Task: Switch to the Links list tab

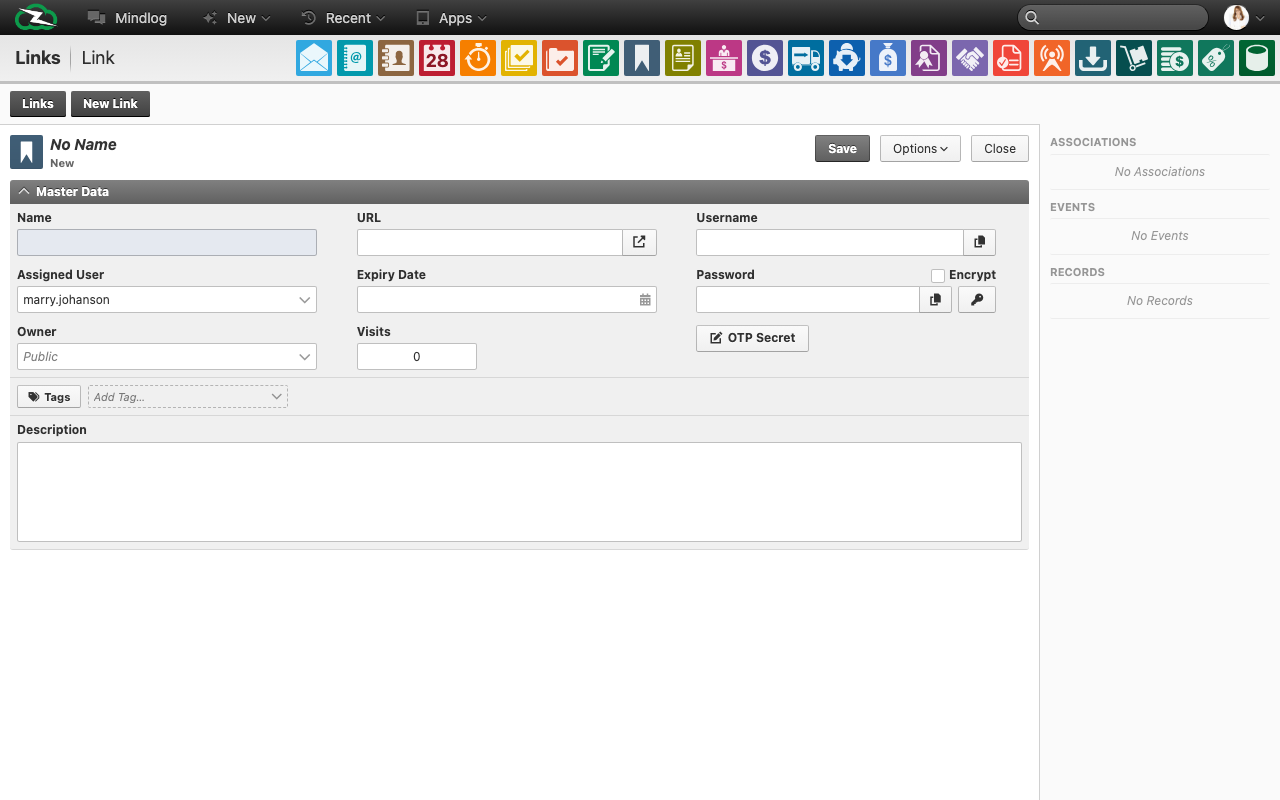Action: tap(38, 104)
